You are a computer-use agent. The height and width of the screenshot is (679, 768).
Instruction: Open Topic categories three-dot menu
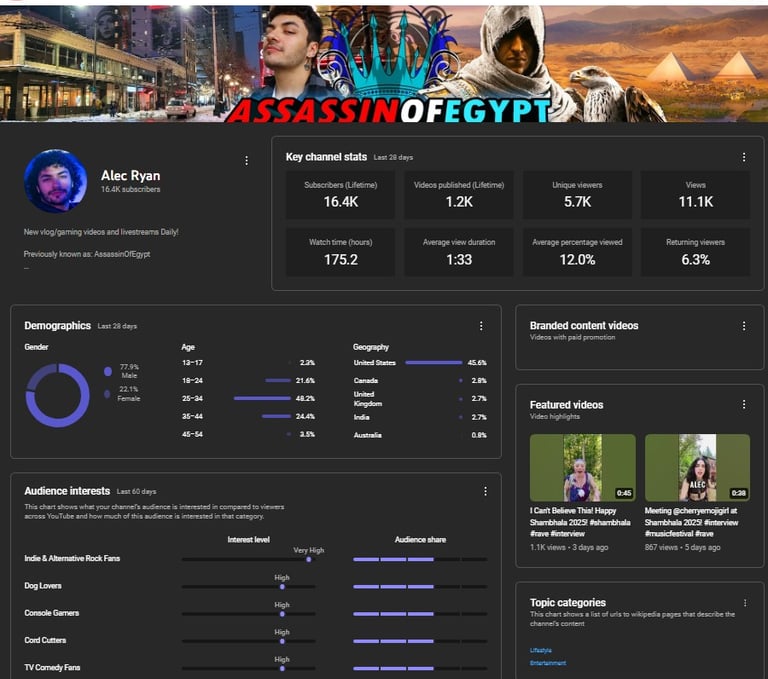coord(744,603)
